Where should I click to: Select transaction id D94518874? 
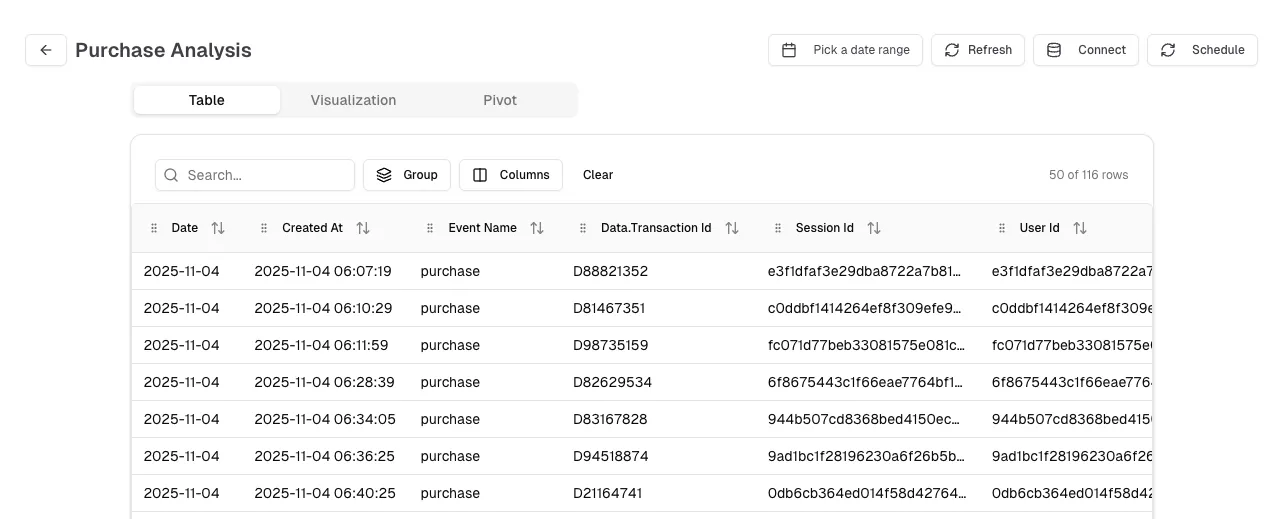610,456
